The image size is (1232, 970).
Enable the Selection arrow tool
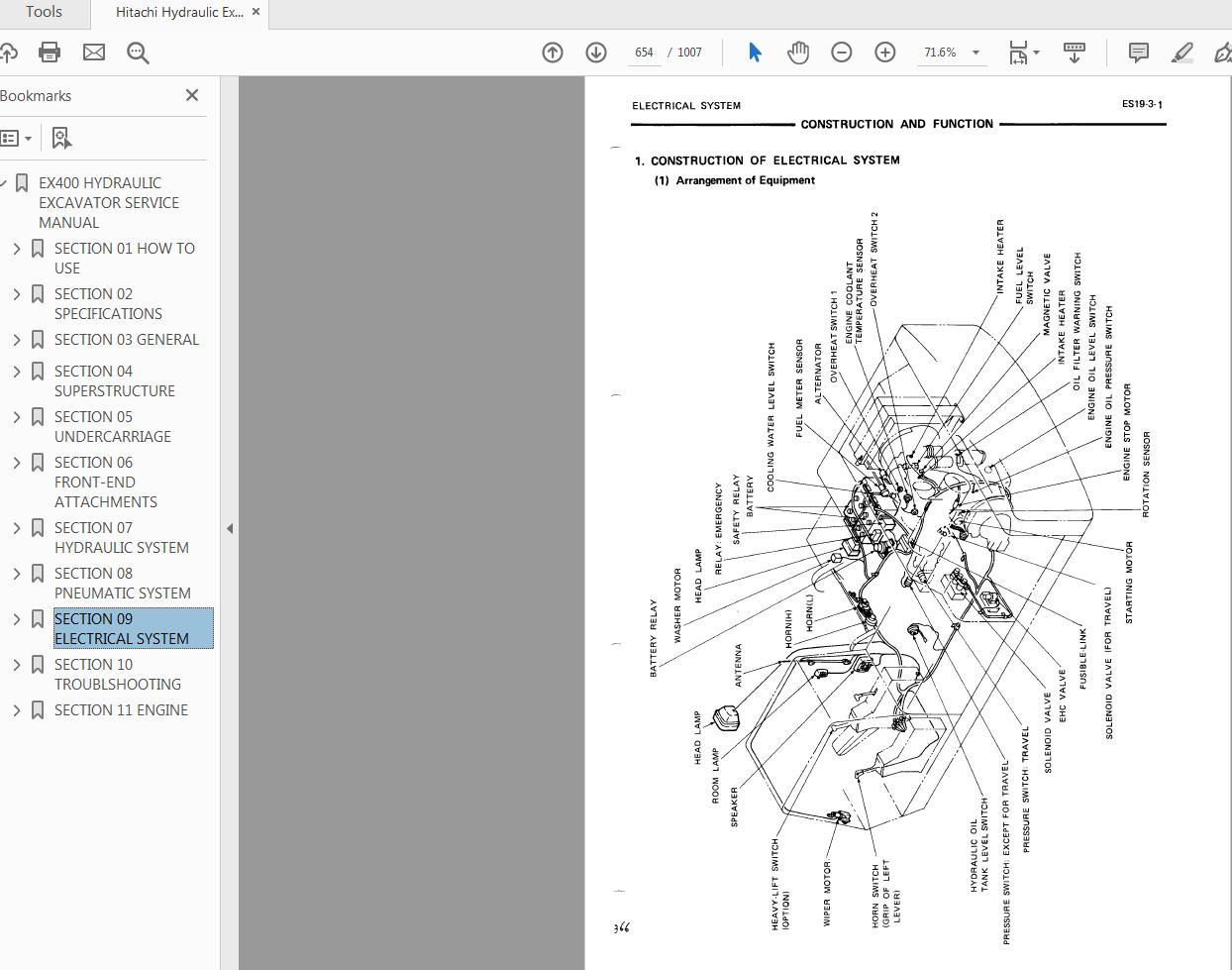click(x=755, y=53)
